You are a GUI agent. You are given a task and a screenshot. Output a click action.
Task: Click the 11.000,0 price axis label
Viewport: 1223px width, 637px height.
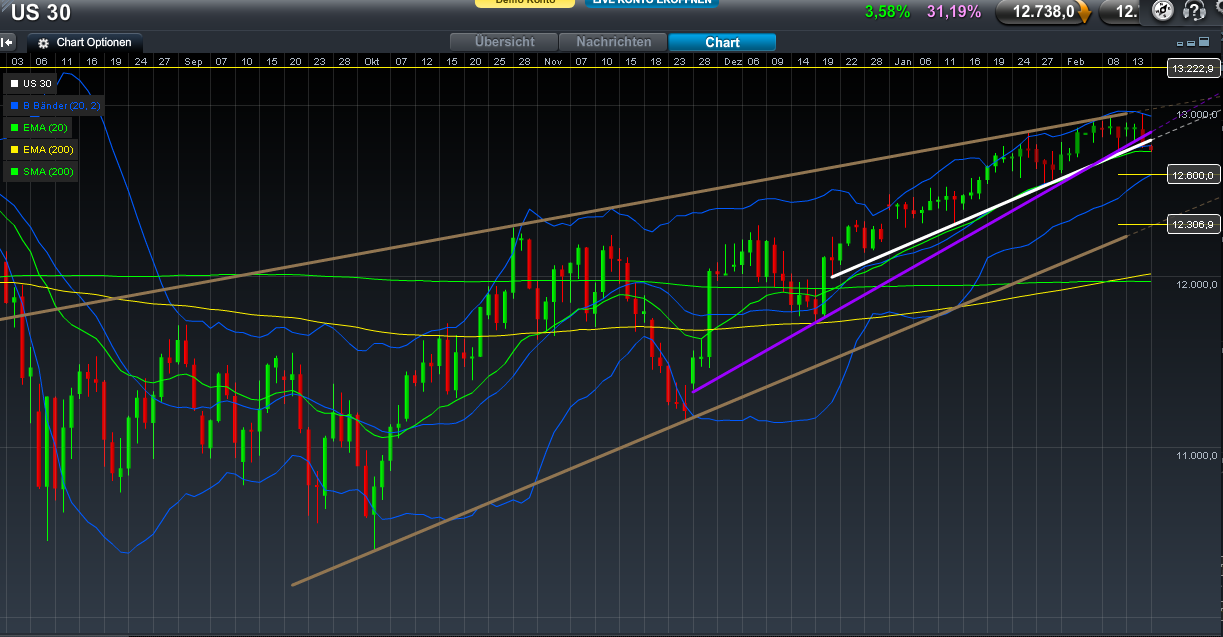coord(1195,456)
